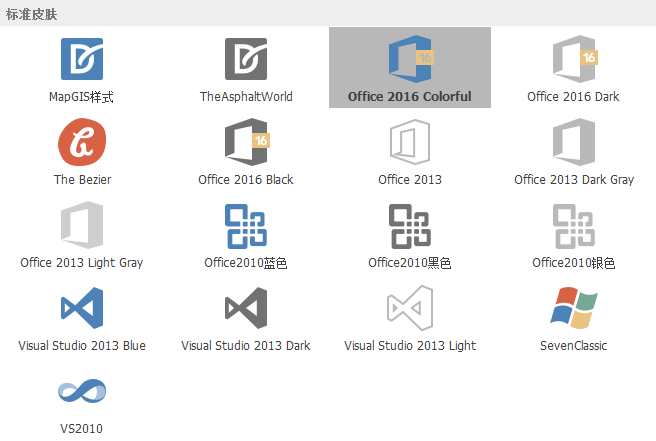Choose the Office2010黑色 skin icon
This screenshot has height=441, width=656.
pos(409,225)
